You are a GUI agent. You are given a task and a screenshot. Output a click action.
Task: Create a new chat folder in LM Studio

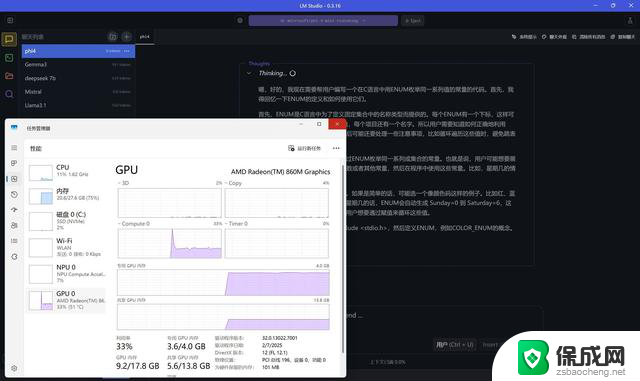(x=113, y=37)
